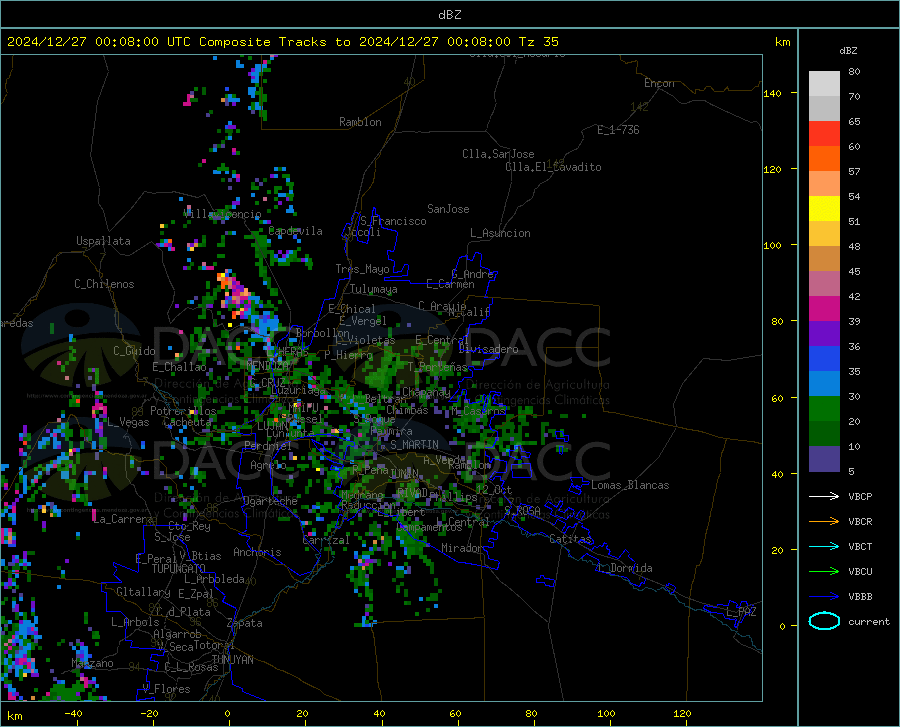Click the cyan VBCT arrow icon

point(824,546)
